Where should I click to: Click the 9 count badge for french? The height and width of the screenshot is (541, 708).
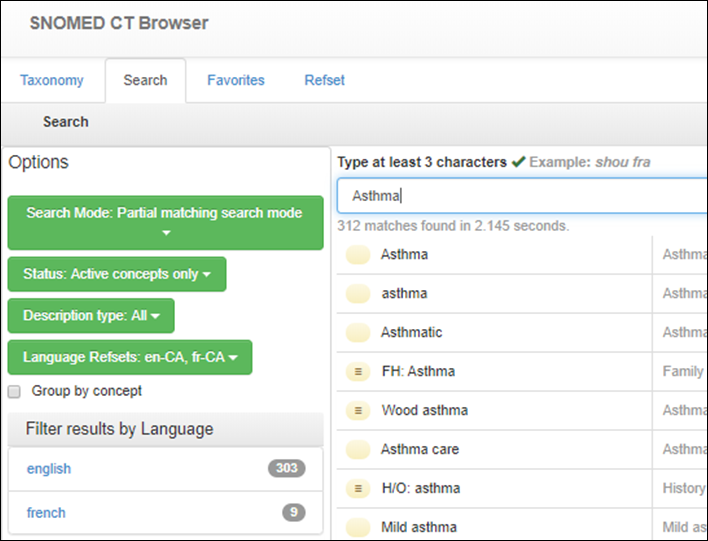(294, 512)
